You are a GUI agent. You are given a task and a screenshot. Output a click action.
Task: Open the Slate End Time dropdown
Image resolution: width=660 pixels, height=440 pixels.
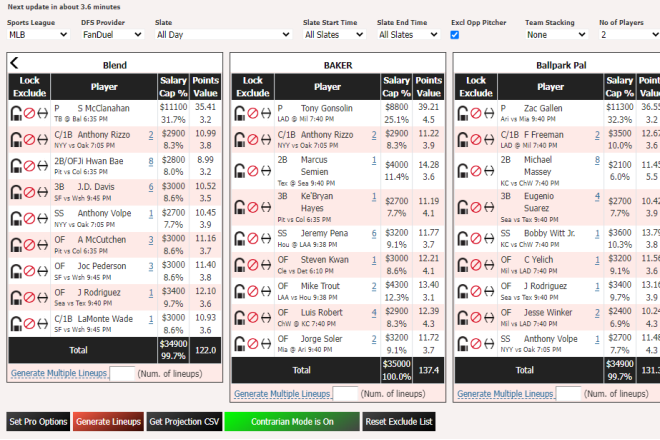point(408,35)
